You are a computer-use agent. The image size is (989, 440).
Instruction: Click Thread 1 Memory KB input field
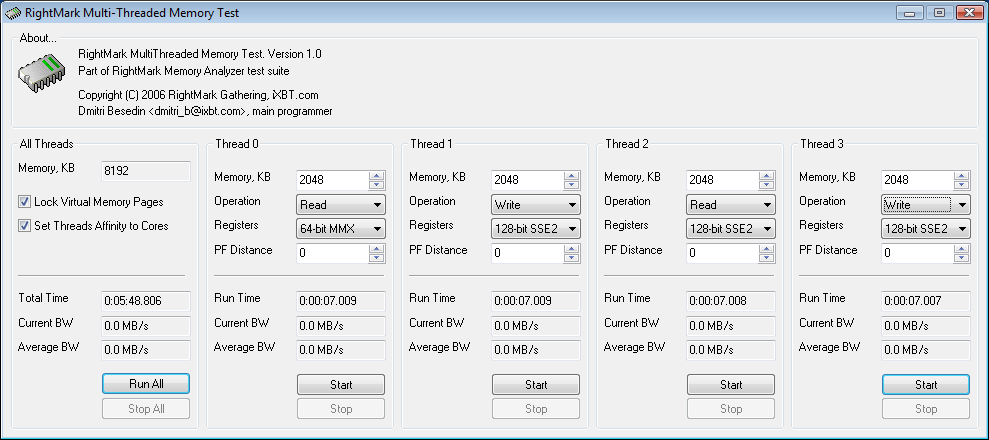click(527, 180)
